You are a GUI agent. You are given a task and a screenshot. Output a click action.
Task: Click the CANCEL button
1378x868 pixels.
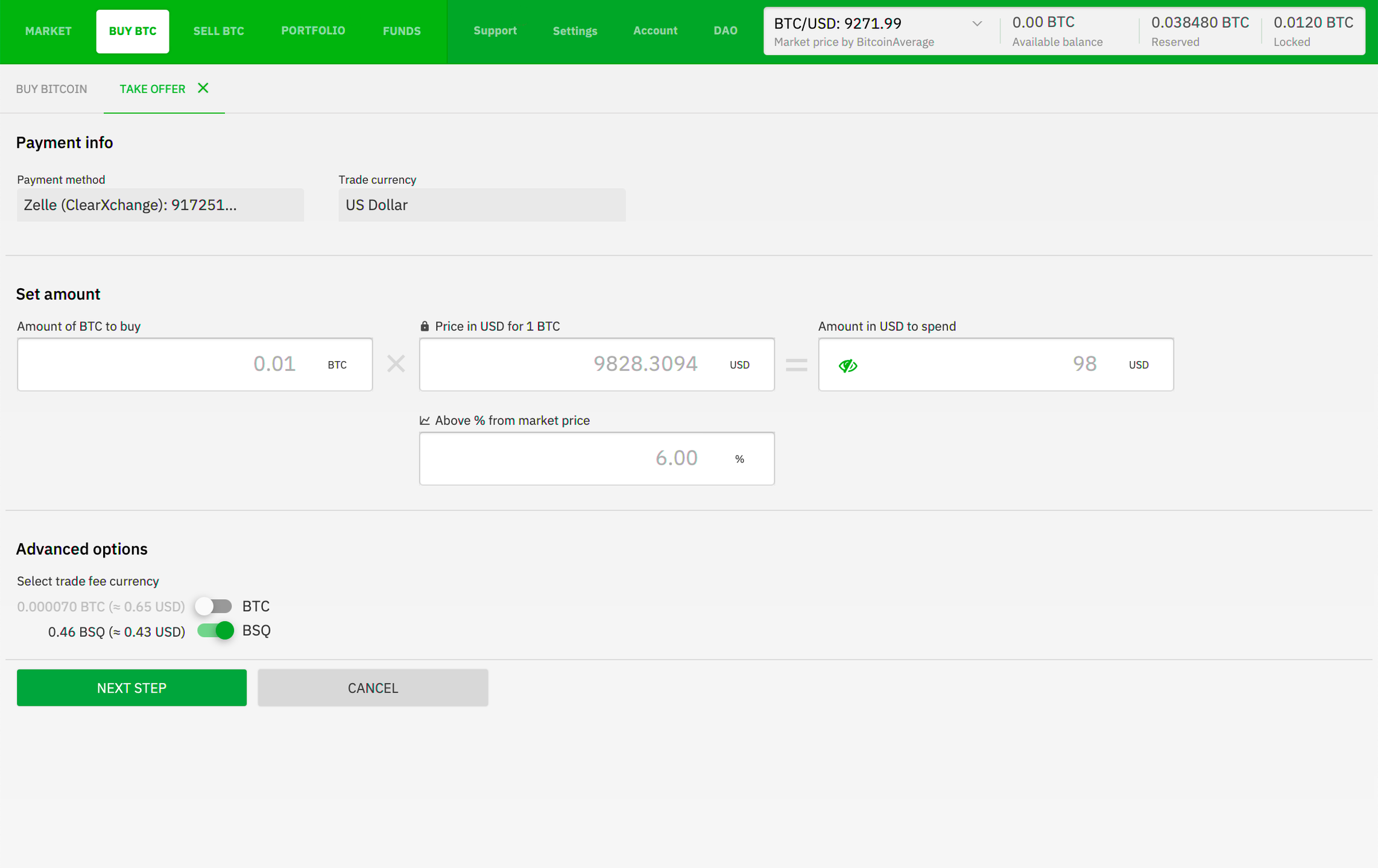[373, 688]
